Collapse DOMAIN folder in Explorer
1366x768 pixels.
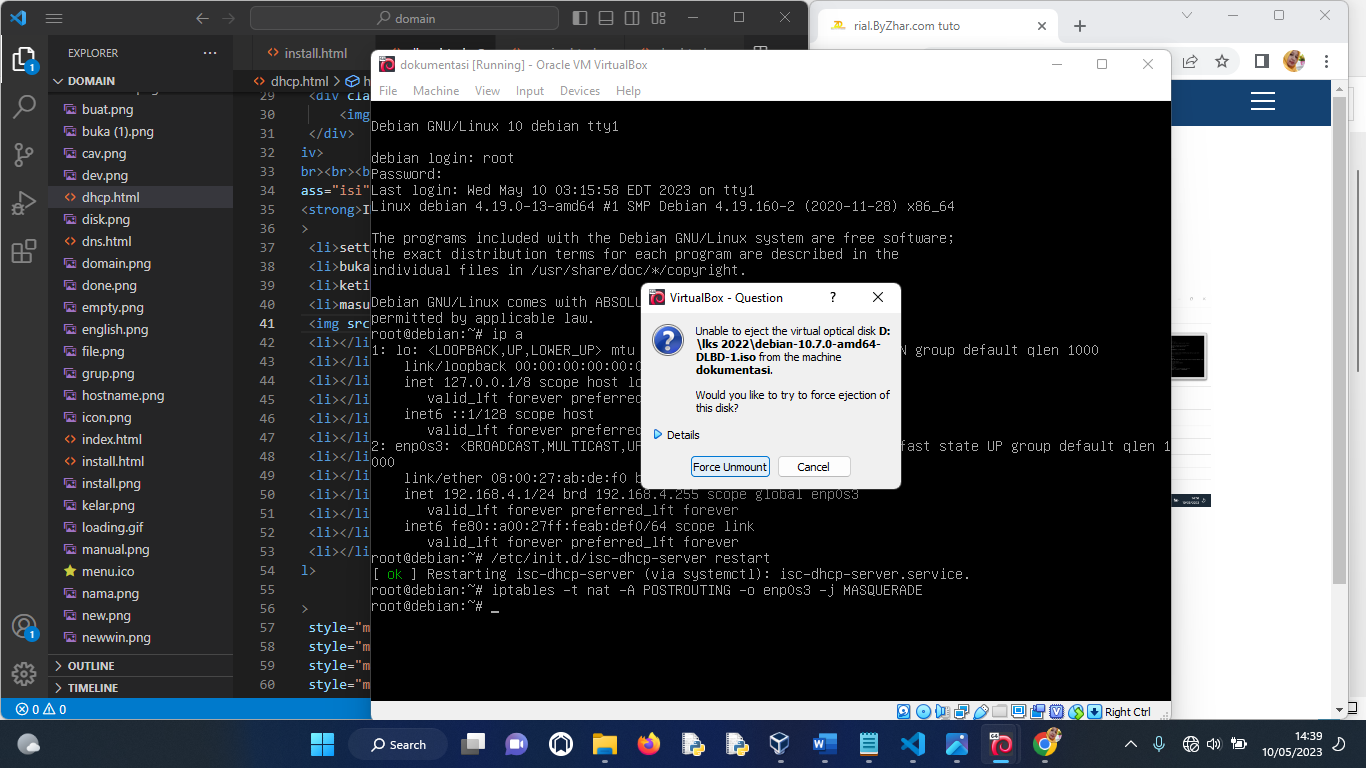click(x=140, y=81)
